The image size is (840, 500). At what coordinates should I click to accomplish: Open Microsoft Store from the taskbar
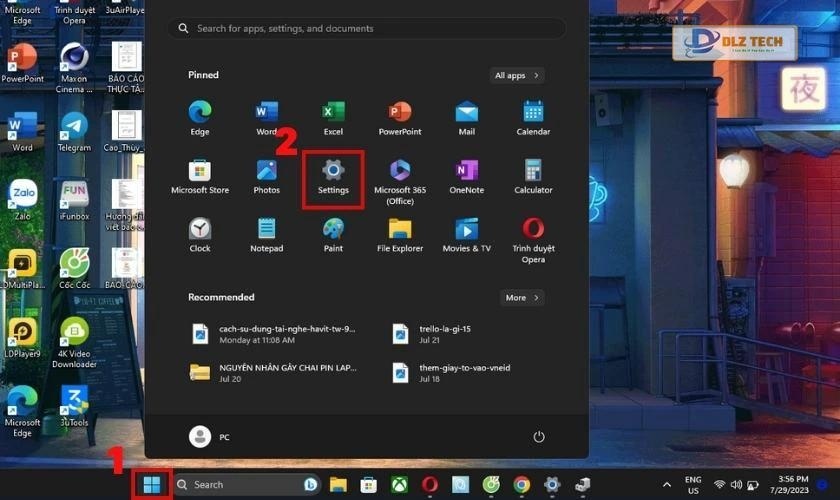point(369,485)
